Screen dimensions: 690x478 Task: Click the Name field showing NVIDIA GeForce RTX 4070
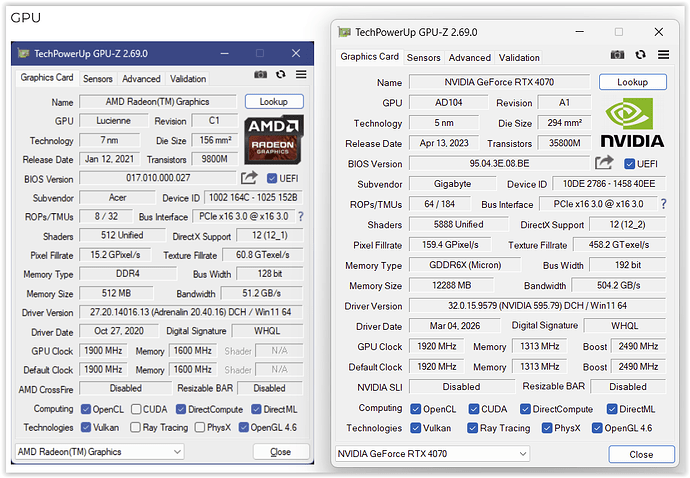point(499,82)
